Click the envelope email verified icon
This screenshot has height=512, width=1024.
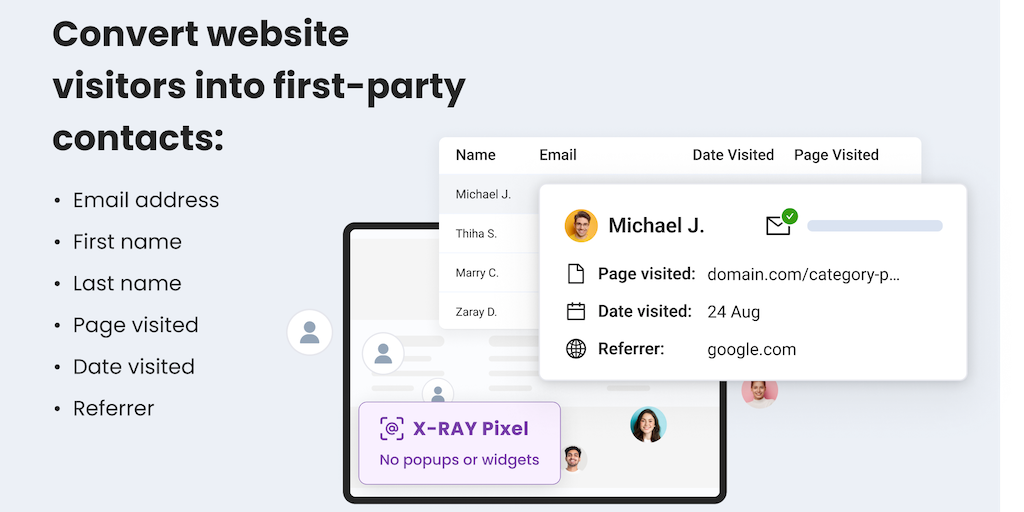[x=777, y=227]
